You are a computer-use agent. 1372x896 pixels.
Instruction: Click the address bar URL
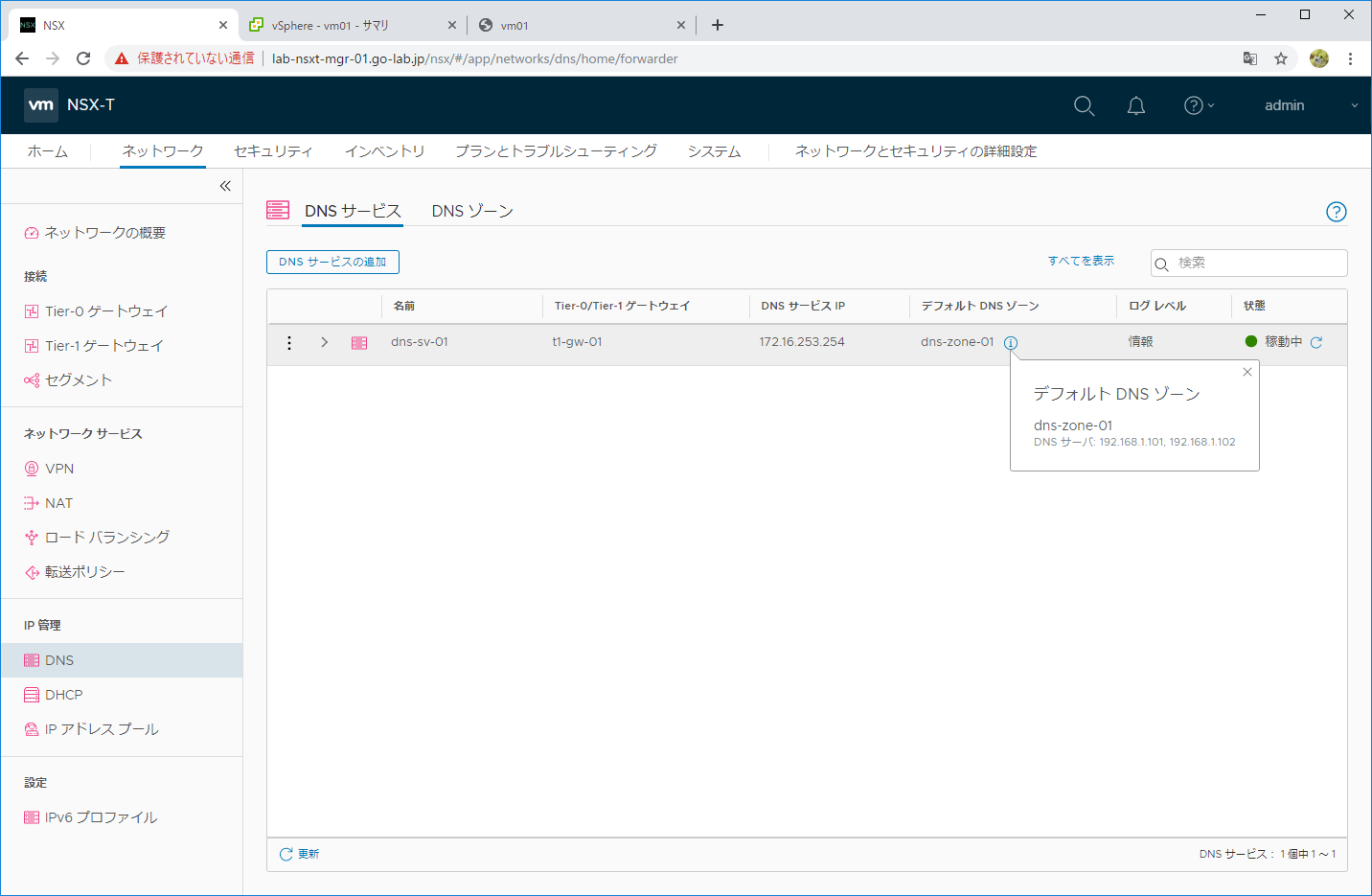tap(474, 58)
